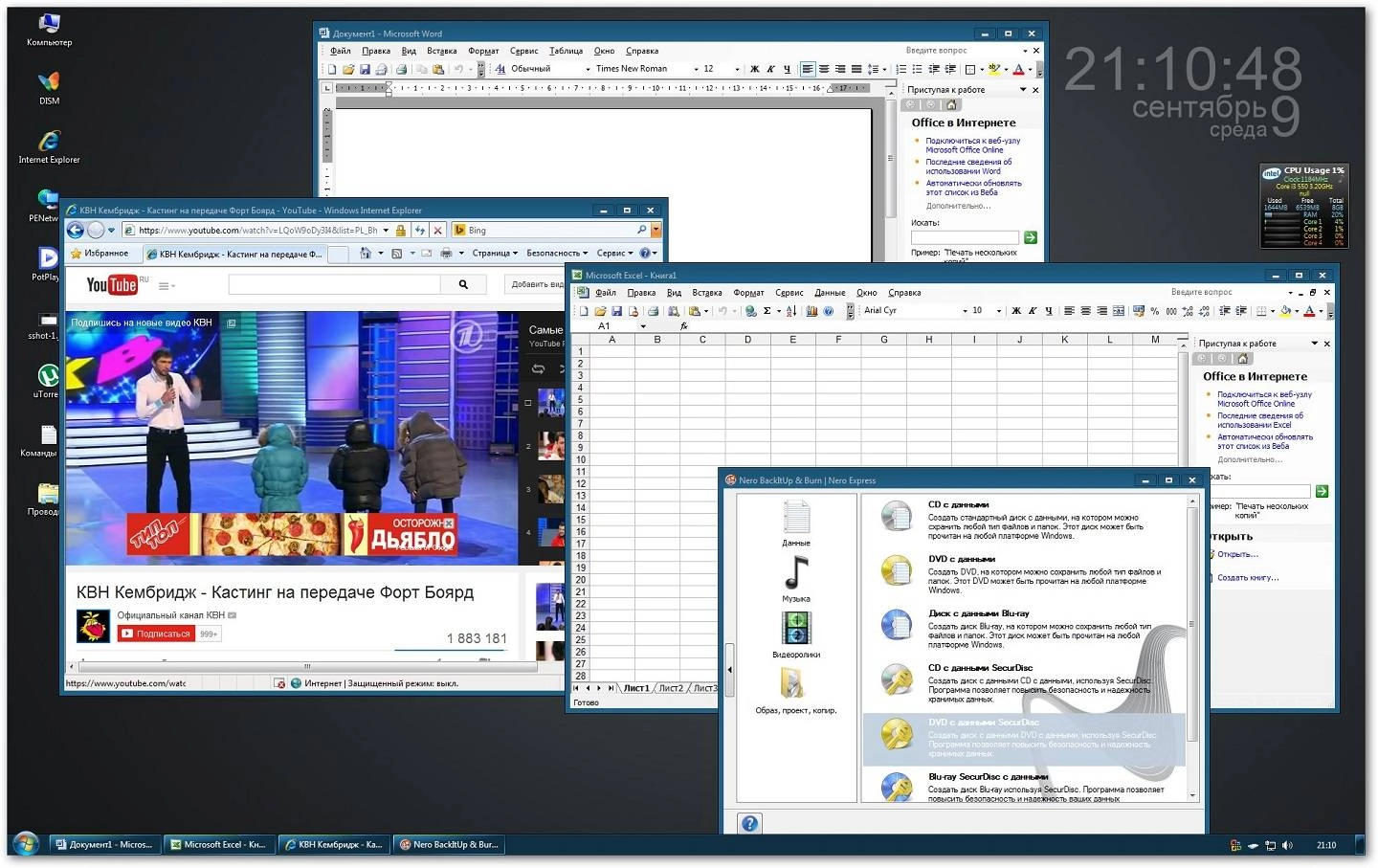The image size is (1378, 868).
Task: Click the printer icon in IE command bar
Action: coord(446,254)
